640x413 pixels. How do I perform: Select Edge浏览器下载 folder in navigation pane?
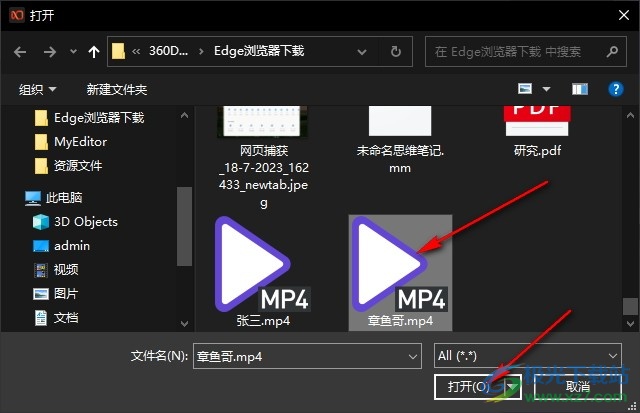(99, 118)
